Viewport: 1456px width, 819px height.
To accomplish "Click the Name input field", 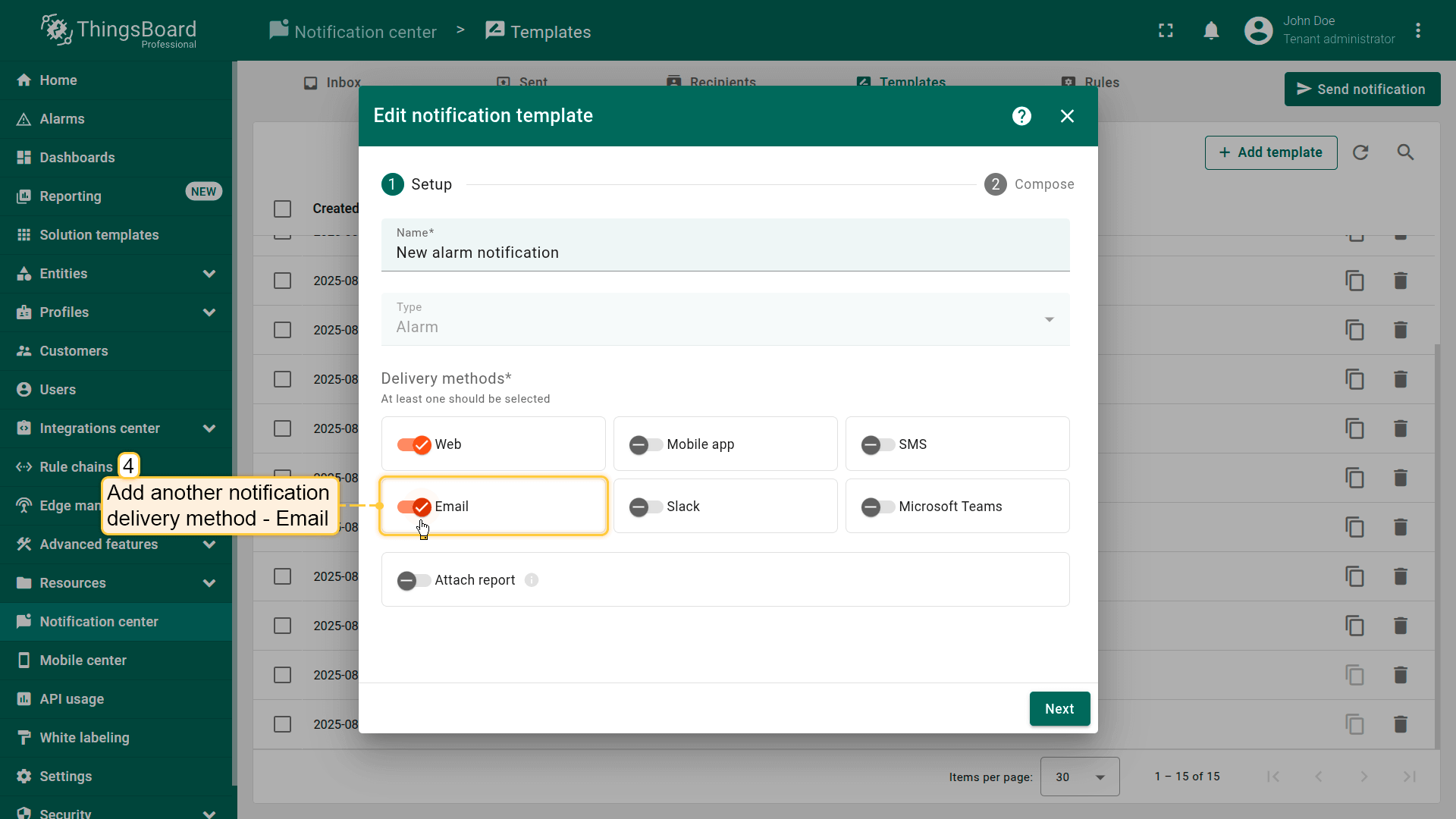I will coord(724,253).
